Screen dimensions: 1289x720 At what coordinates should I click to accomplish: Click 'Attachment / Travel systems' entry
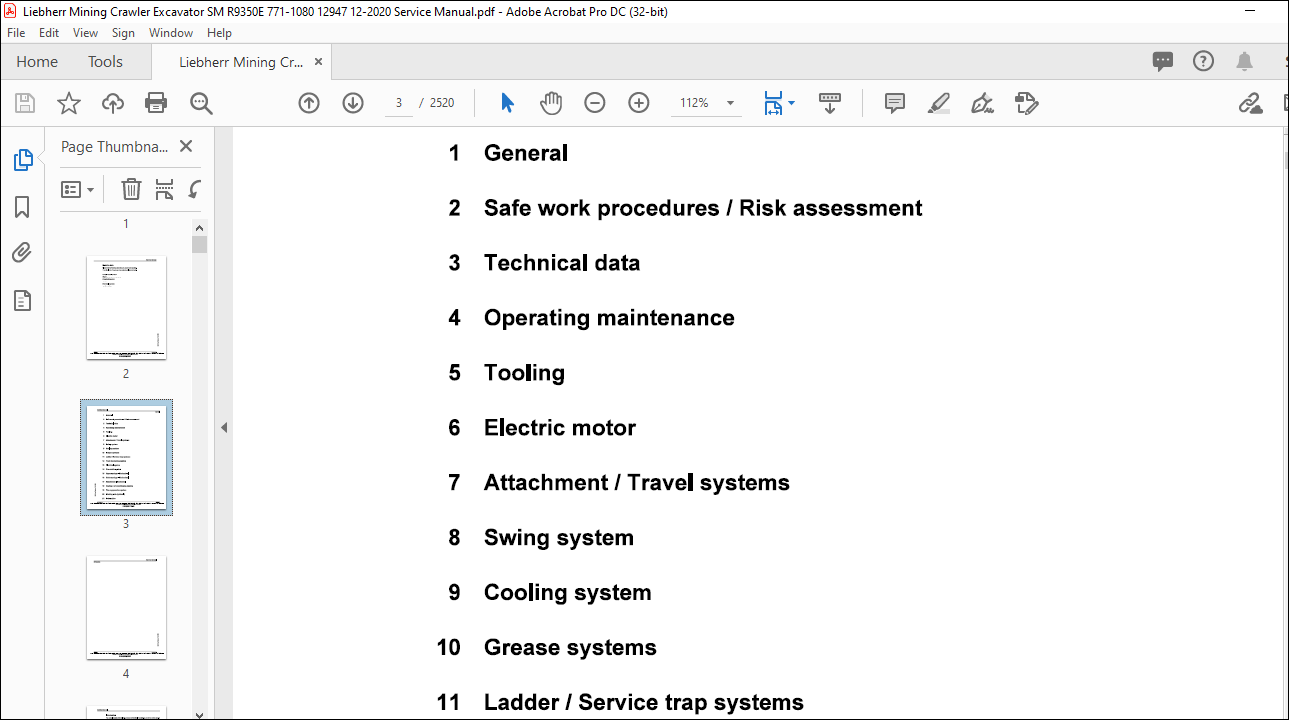pyautogui.click(x=637, y=483)
